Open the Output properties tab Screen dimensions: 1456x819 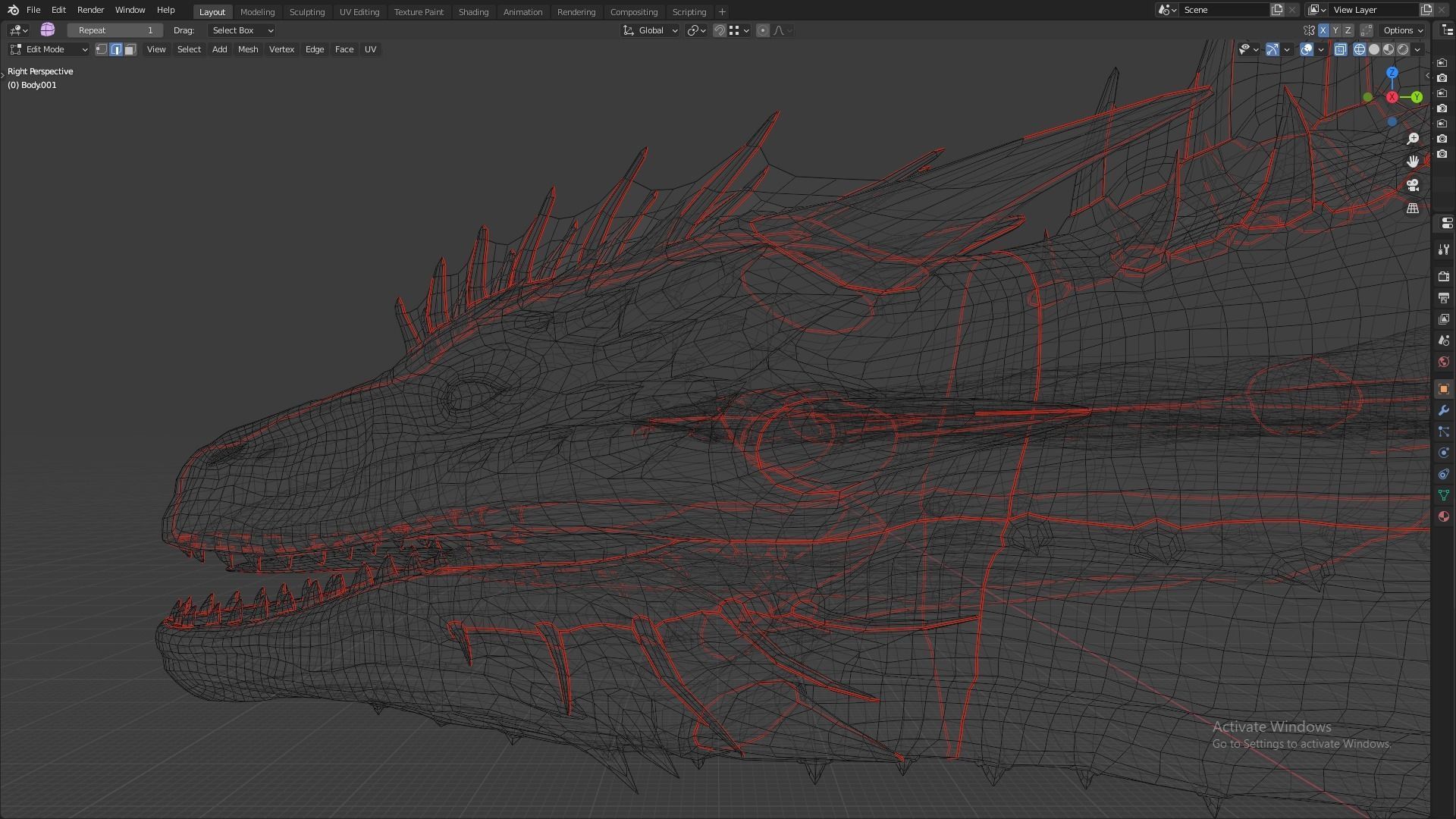[1444, 298]
